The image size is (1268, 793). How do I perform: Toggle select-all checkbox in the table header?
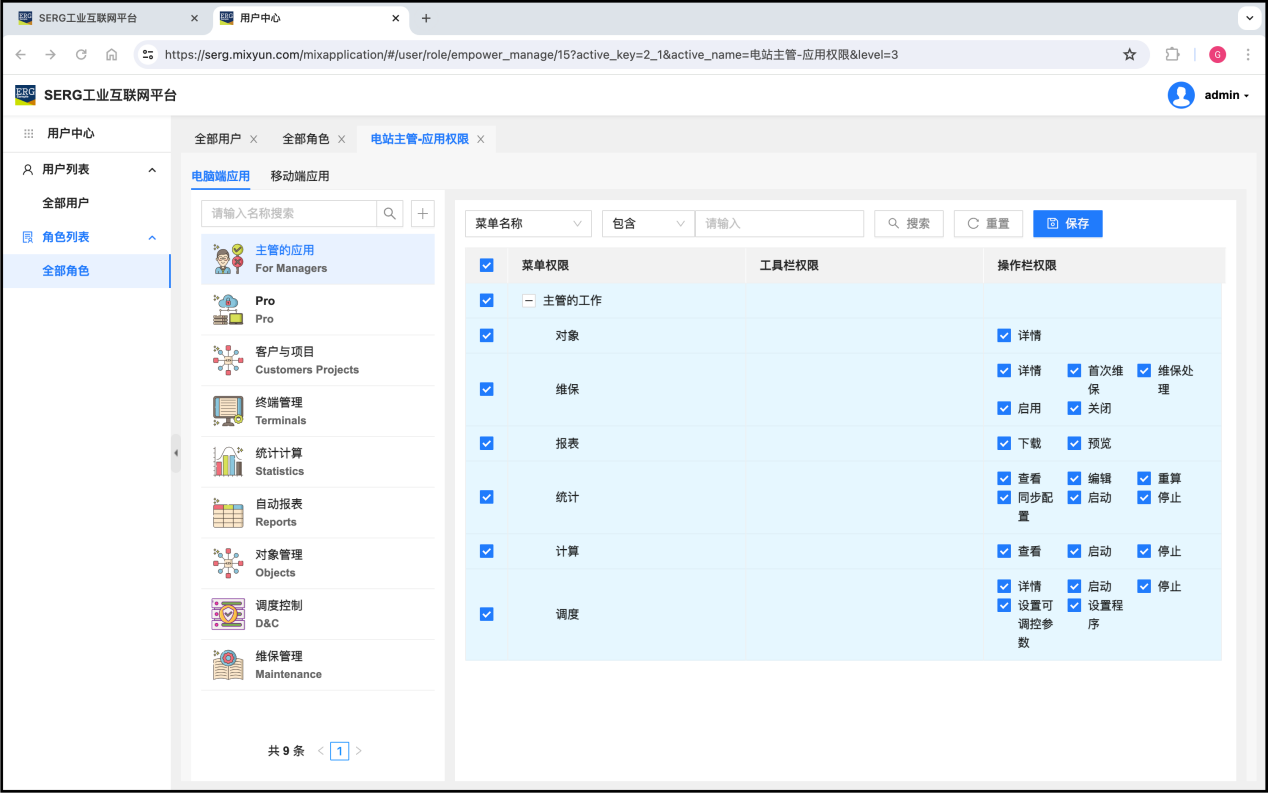click(487, 265)
